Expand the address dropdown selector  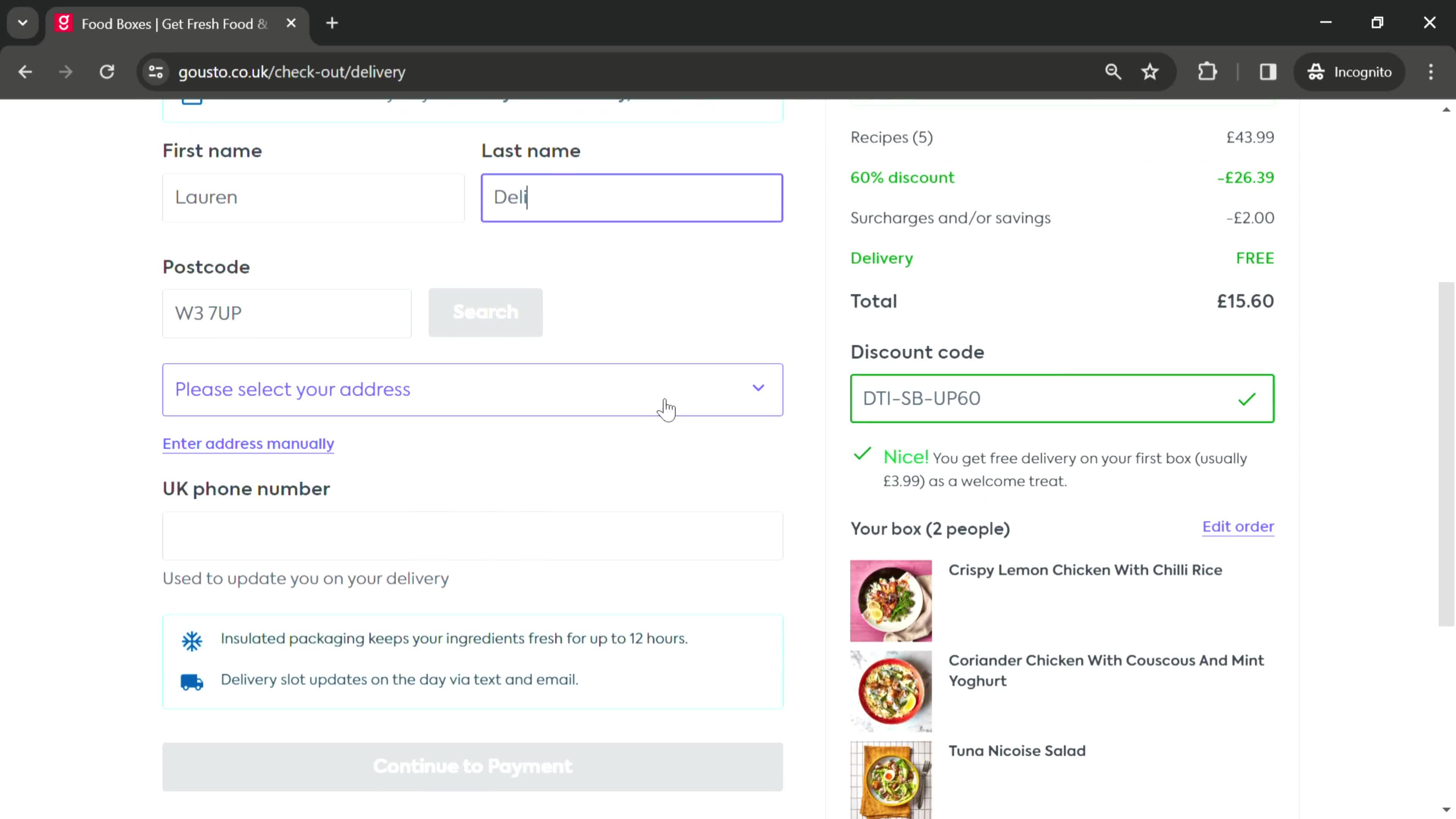click(x=760, y=389)
